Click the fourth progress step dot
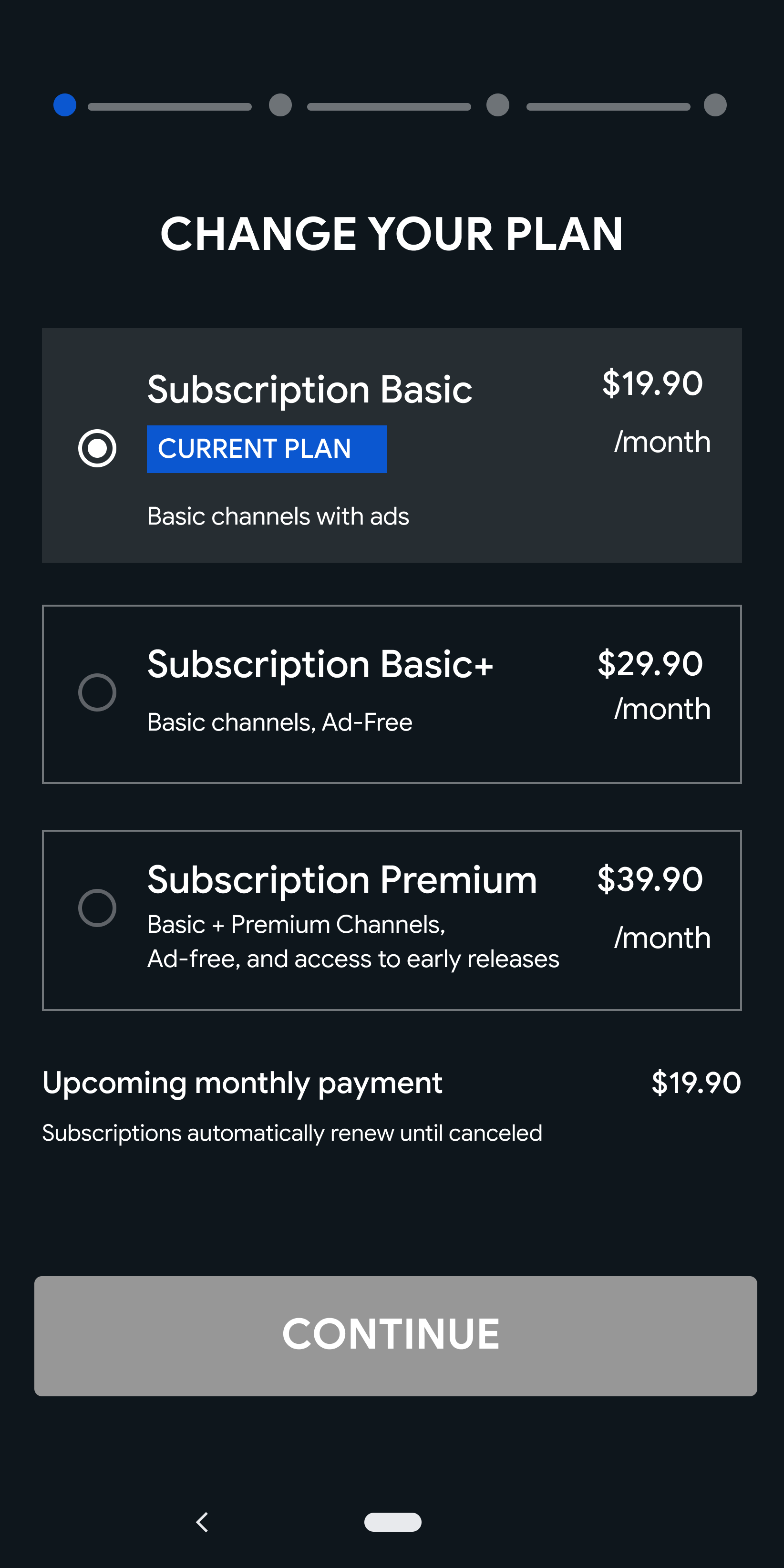This screenshot has width=784, height=1568. [x=715, y=105]
